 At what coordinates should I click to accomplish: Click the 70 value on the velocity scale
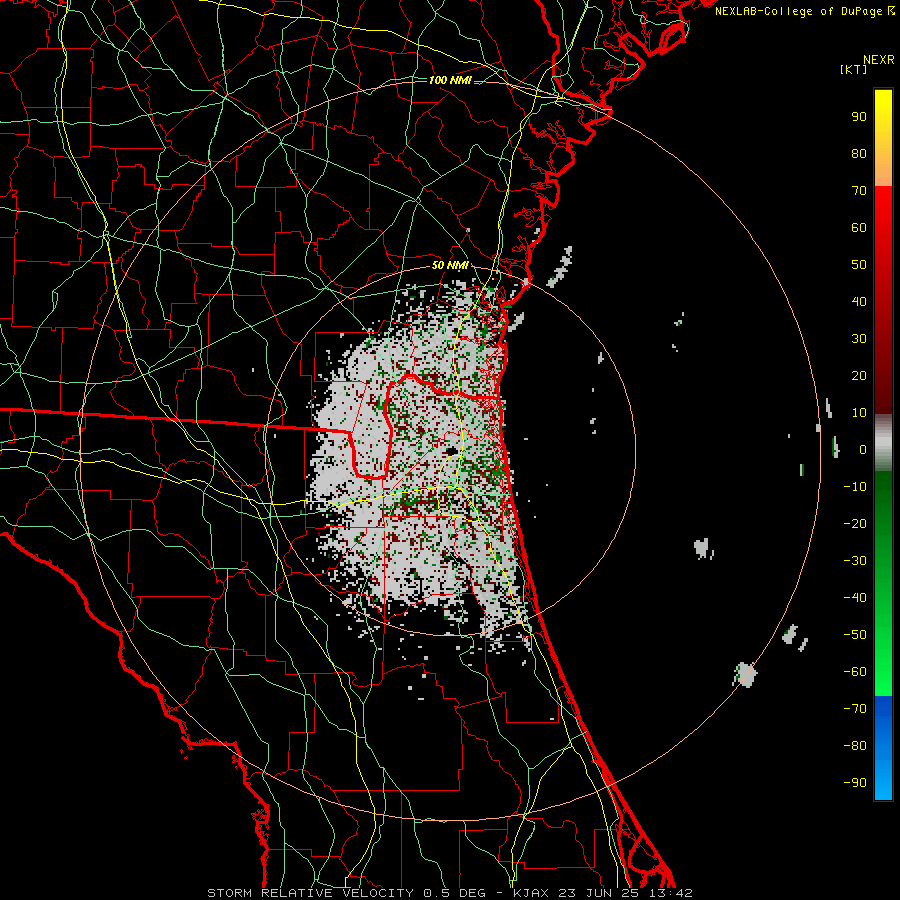(x=859, y=191)
